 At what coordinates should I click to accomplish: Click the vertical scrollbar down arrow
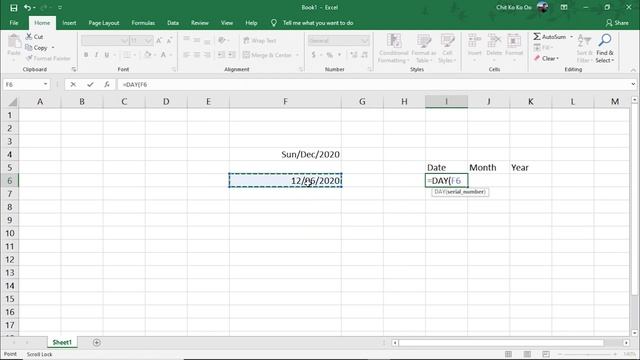pos(634,333)
